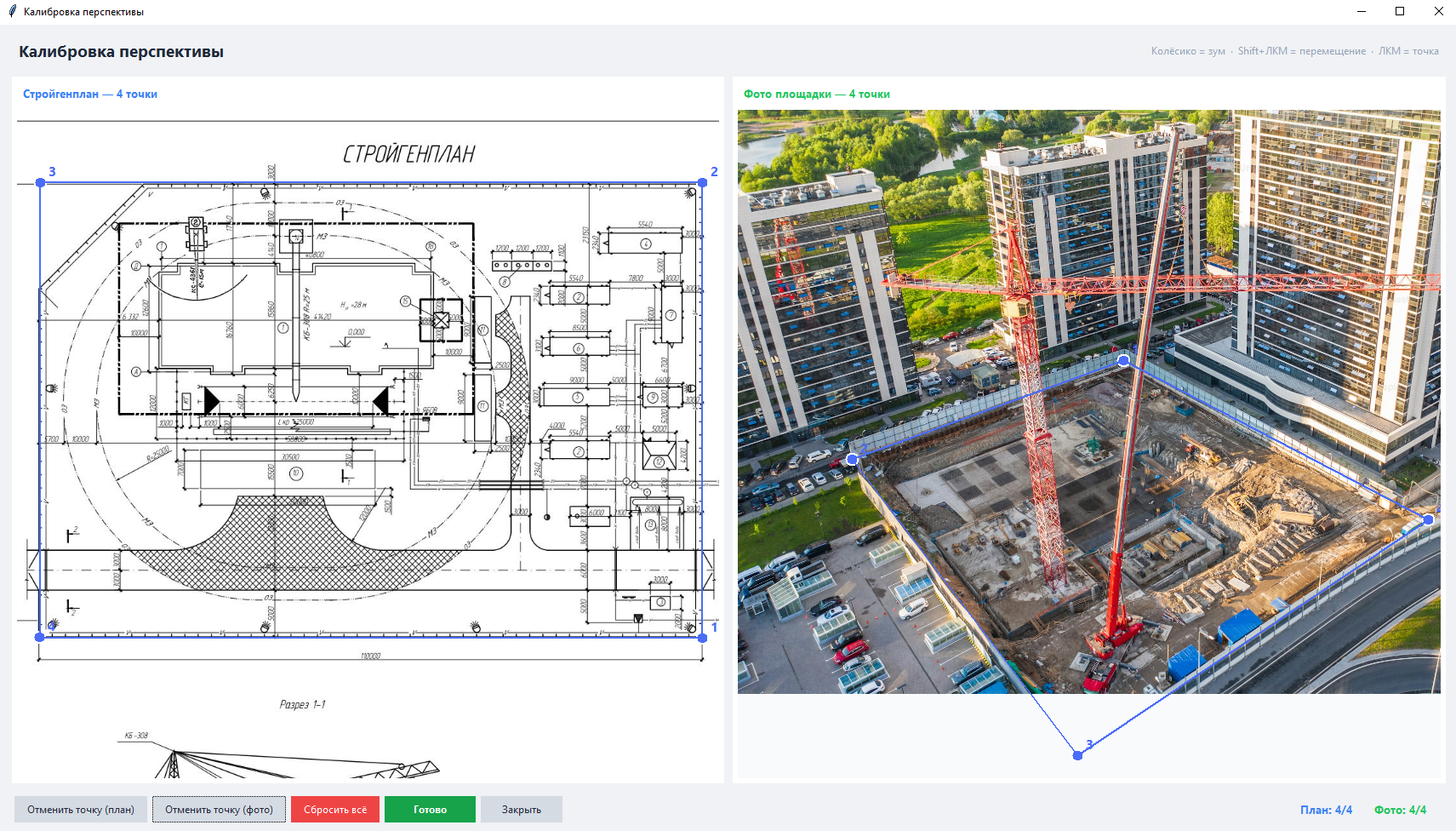Select the photo marker at the right image edge

coord(1429,519)
